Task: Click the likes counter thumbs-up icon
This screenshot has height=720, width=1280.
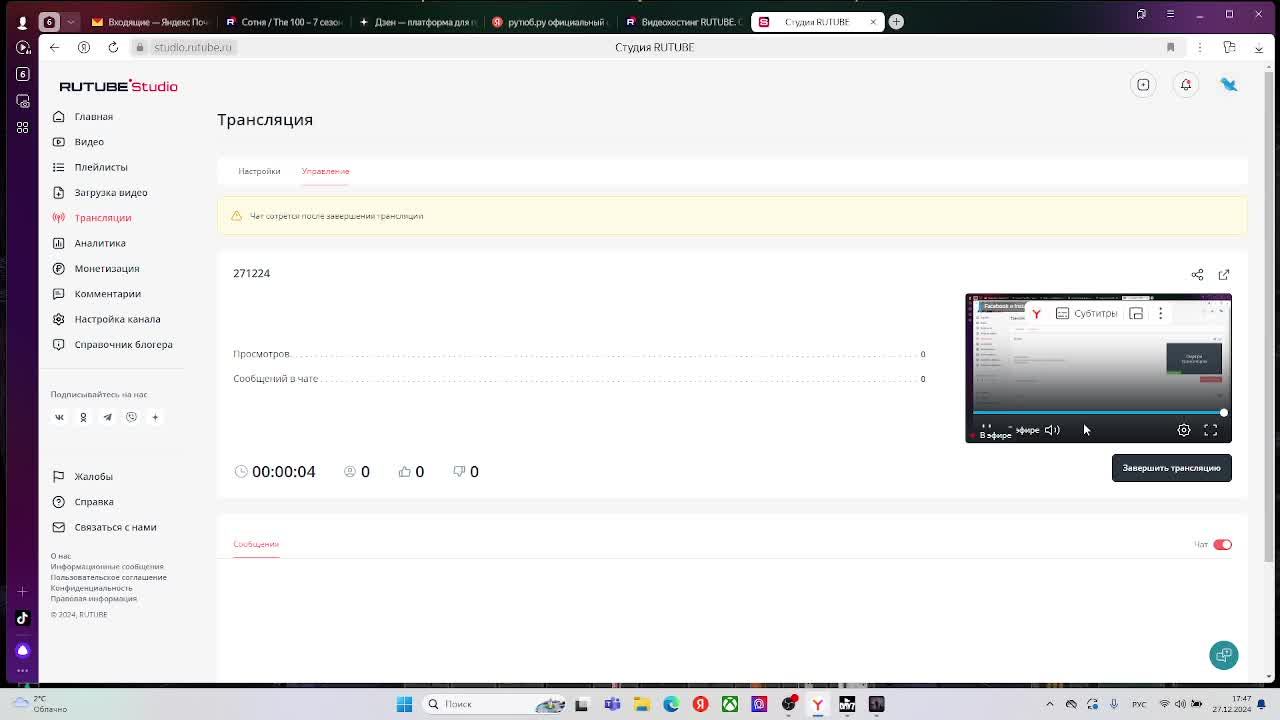Action: pyautogui.click(x=404, y=471)
